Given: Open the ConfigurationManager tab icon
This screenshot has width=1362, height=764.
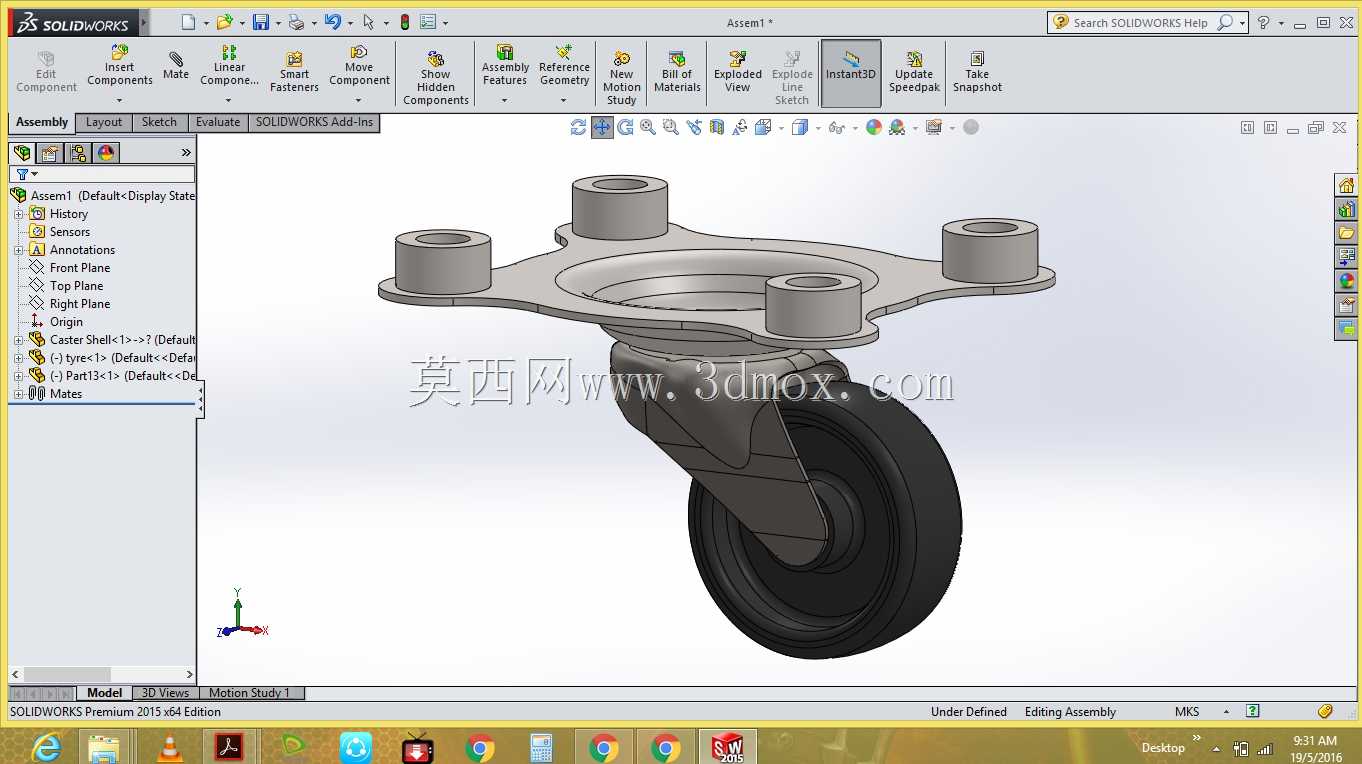Looking at the screenshot, I should [78, 153].
